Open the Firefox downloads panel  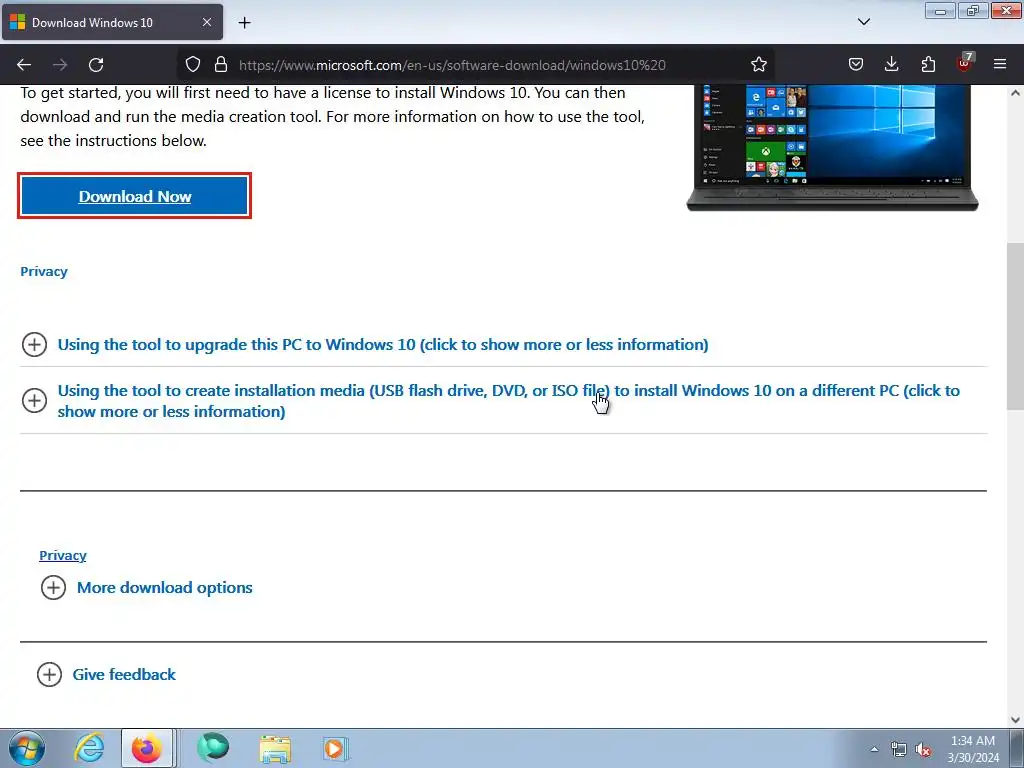click(x=891, y=64)
